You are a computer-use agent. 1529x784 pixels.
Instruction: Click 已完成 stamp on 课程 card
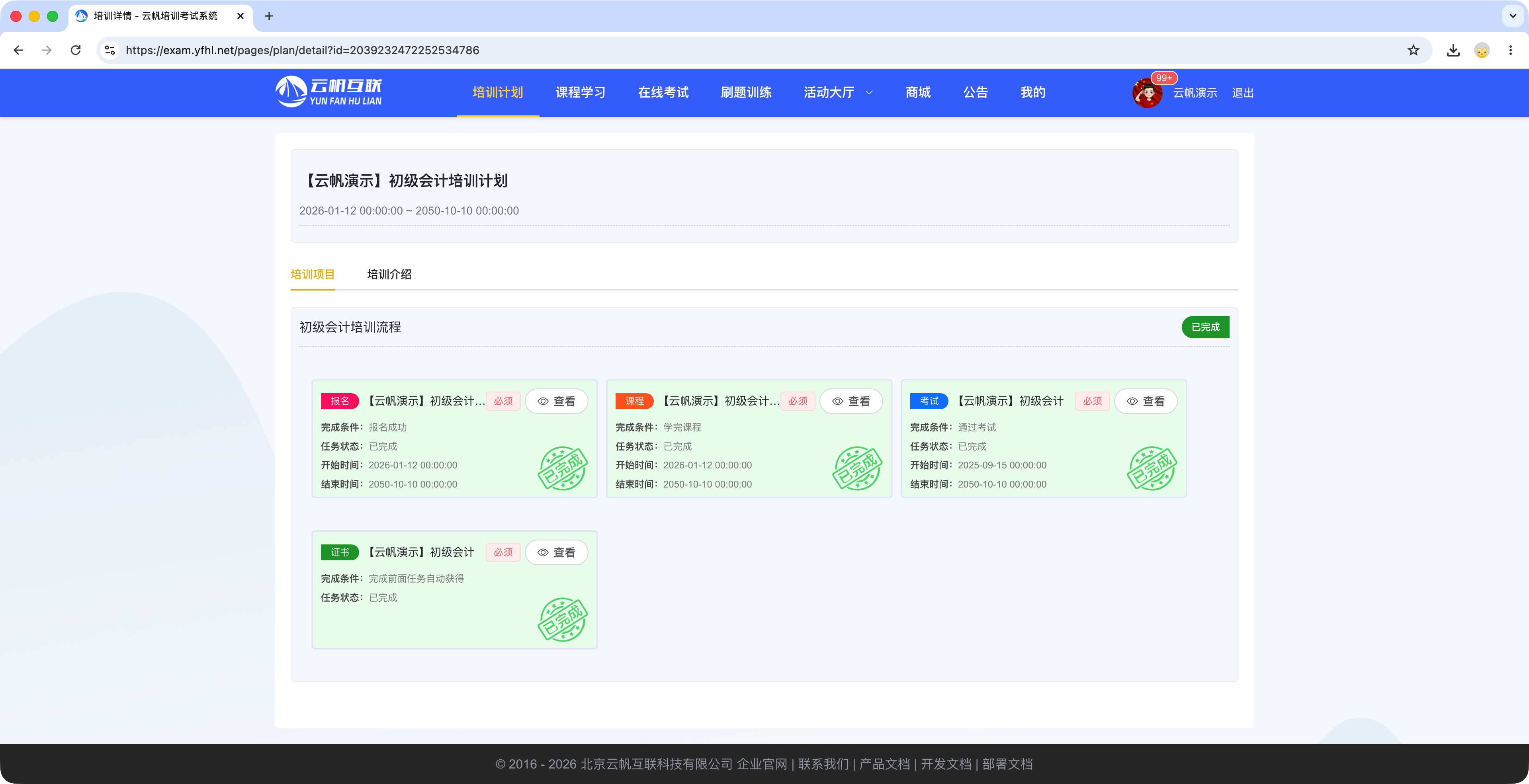(856, 468)
